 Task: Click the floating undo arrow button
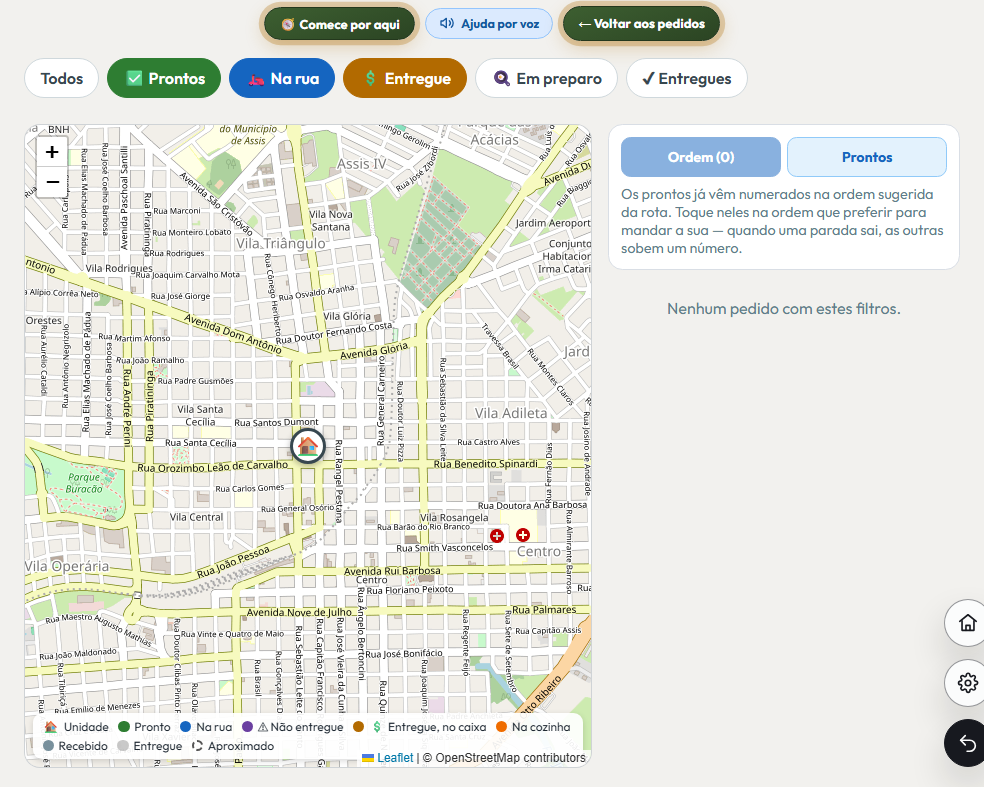[967, 743]
